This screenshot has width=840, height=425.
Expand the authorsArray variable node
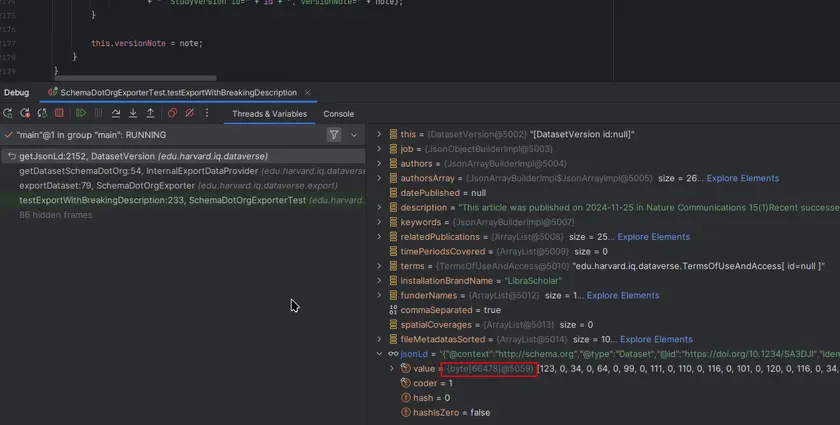(x=379, y=178)
